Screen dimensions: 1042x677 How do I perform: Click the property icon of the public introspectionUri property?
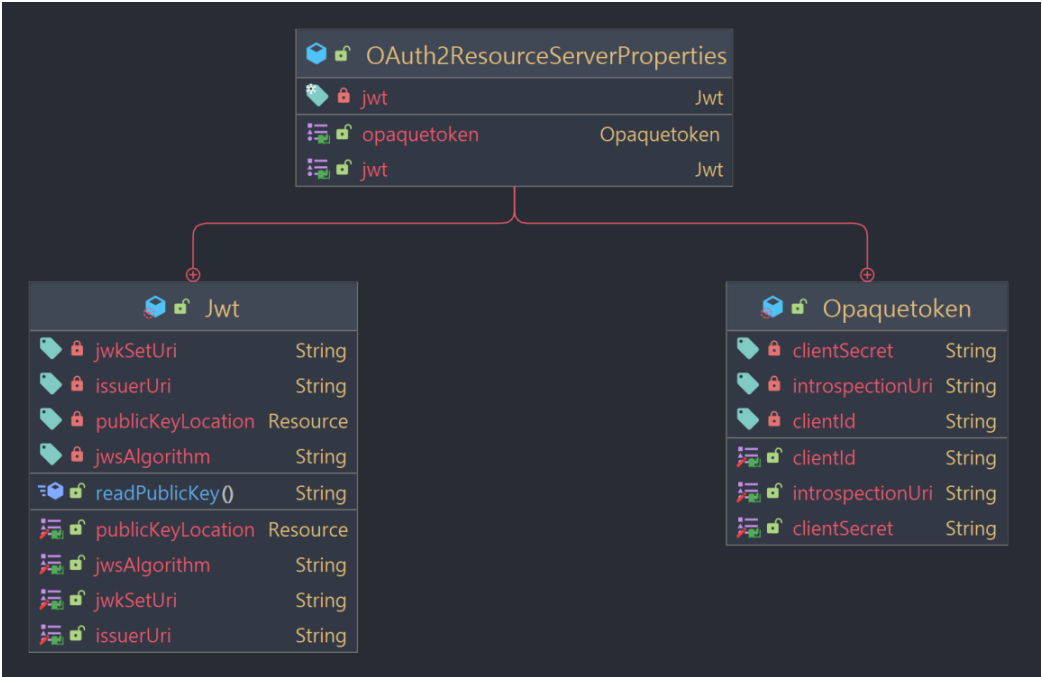tap(748, 492)
